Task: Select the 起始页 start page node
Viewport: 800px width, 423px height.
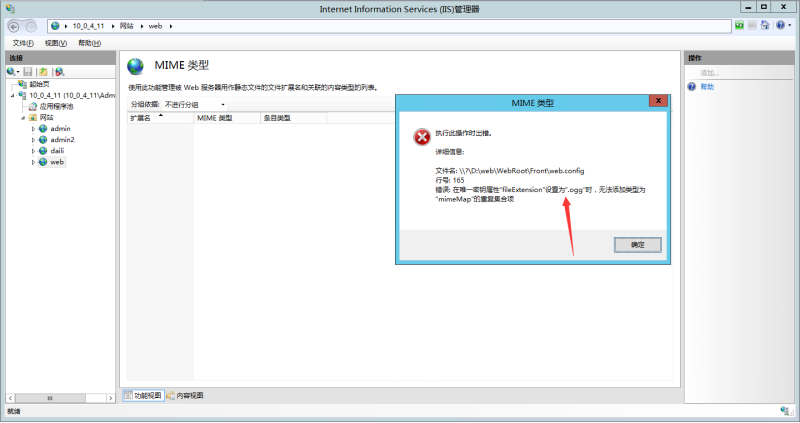Action: click(39, 84)
